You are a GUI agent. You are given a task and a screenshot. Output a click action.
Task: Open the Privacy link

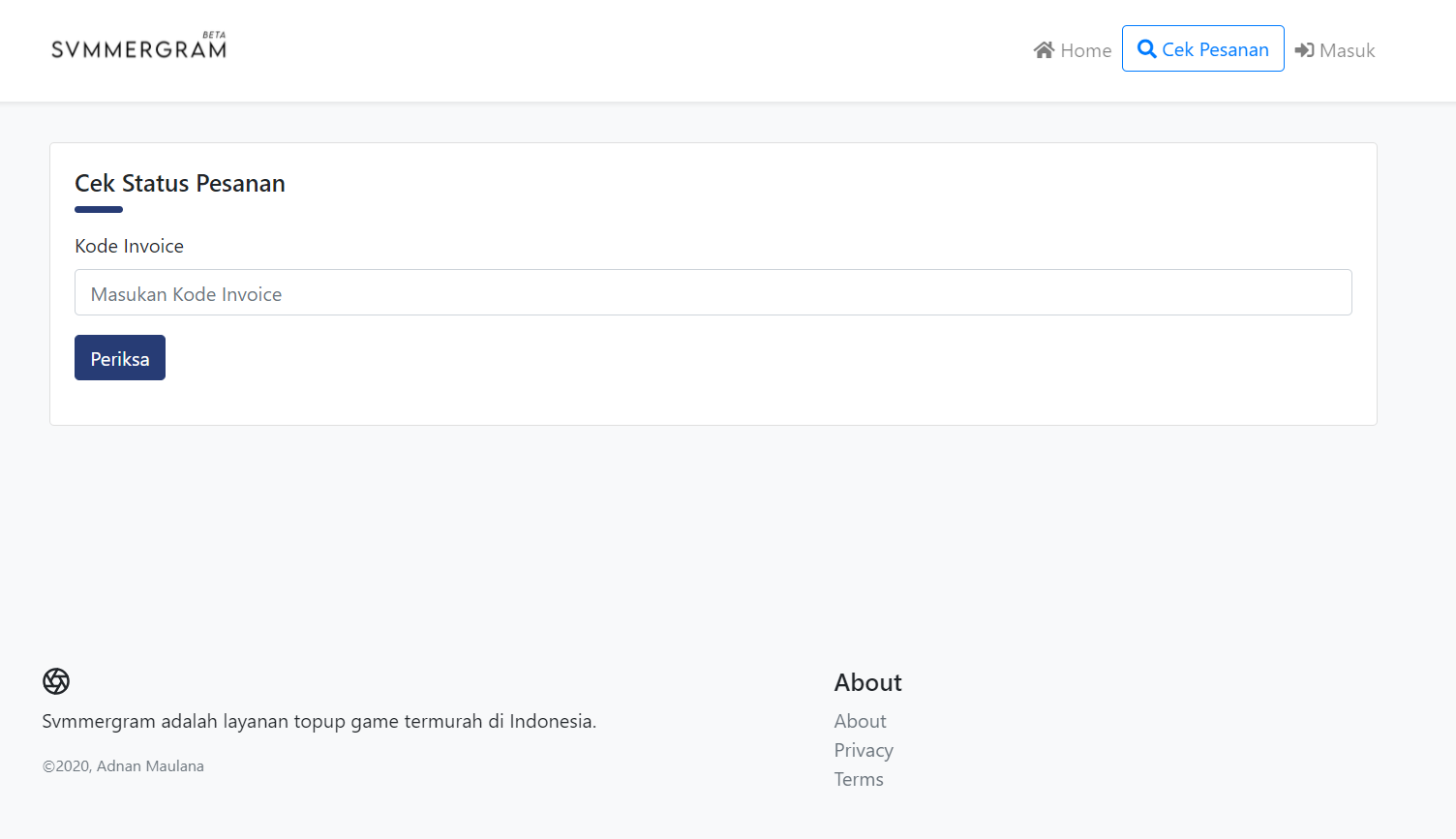click(x=864, y=749)
